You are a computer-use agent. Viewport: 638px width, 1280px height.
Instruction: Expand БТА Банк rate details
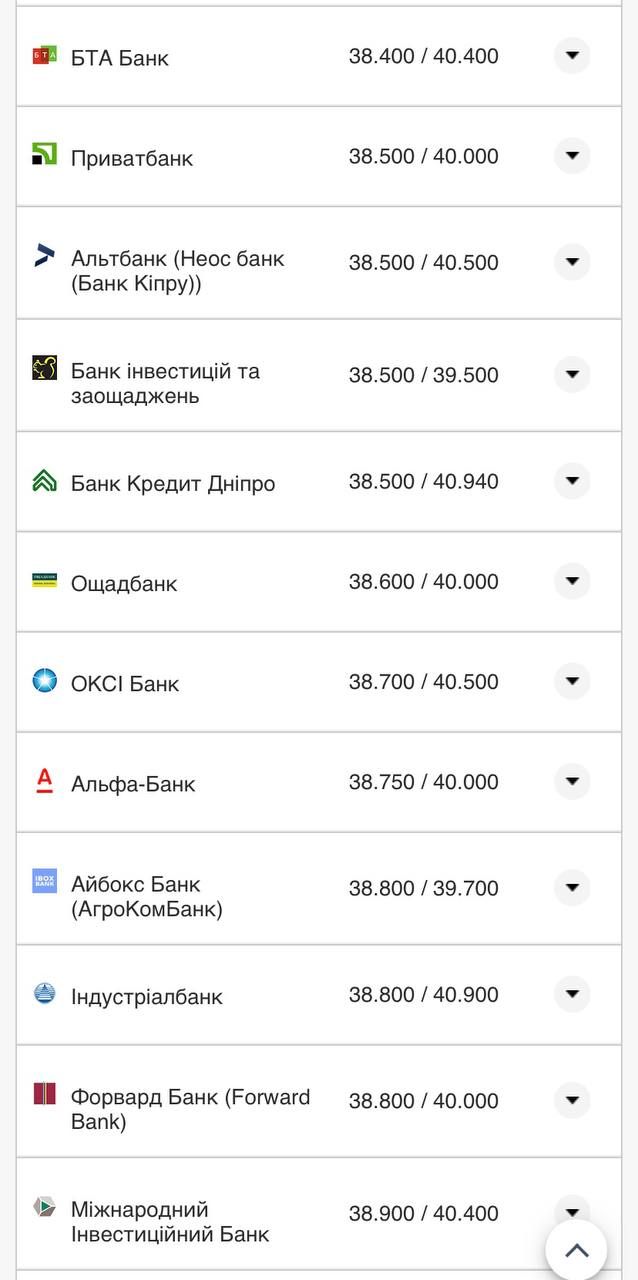tap(571, 56)
